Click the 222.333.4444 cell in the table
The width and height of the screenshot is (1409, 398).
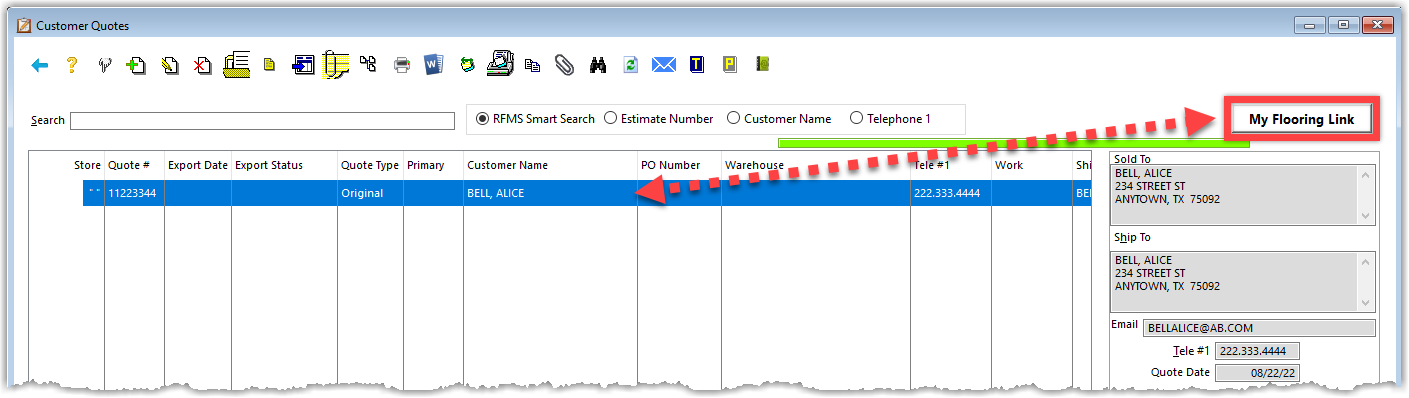[950, 193]
